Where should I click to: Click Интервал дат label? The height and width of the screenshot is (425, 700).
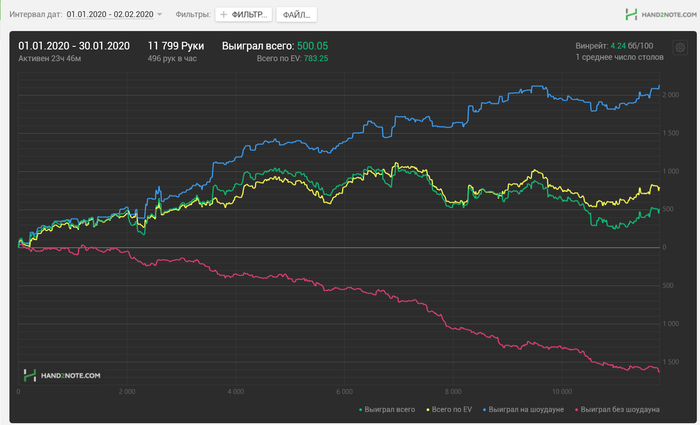click(35, 14)
